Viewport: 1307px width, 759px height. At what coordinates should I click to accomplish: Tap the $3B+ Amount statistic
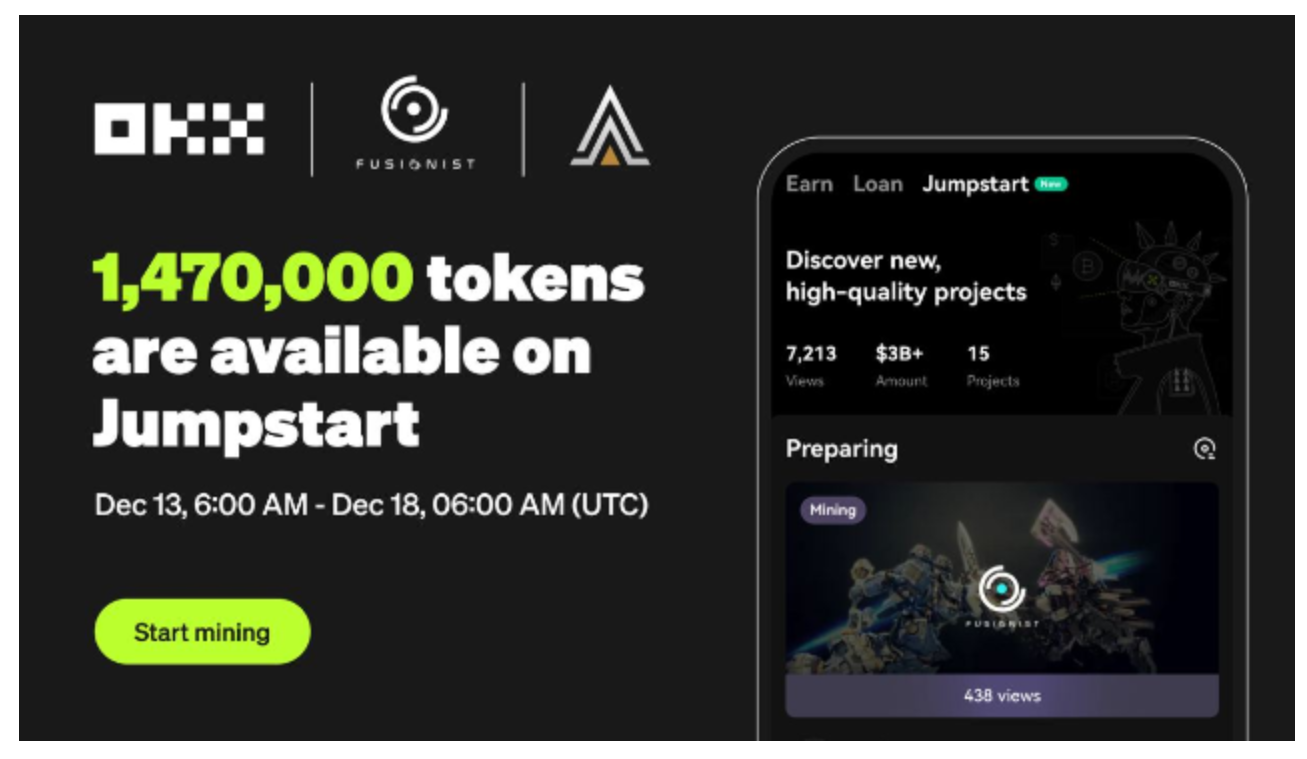[x=901, y=366]
